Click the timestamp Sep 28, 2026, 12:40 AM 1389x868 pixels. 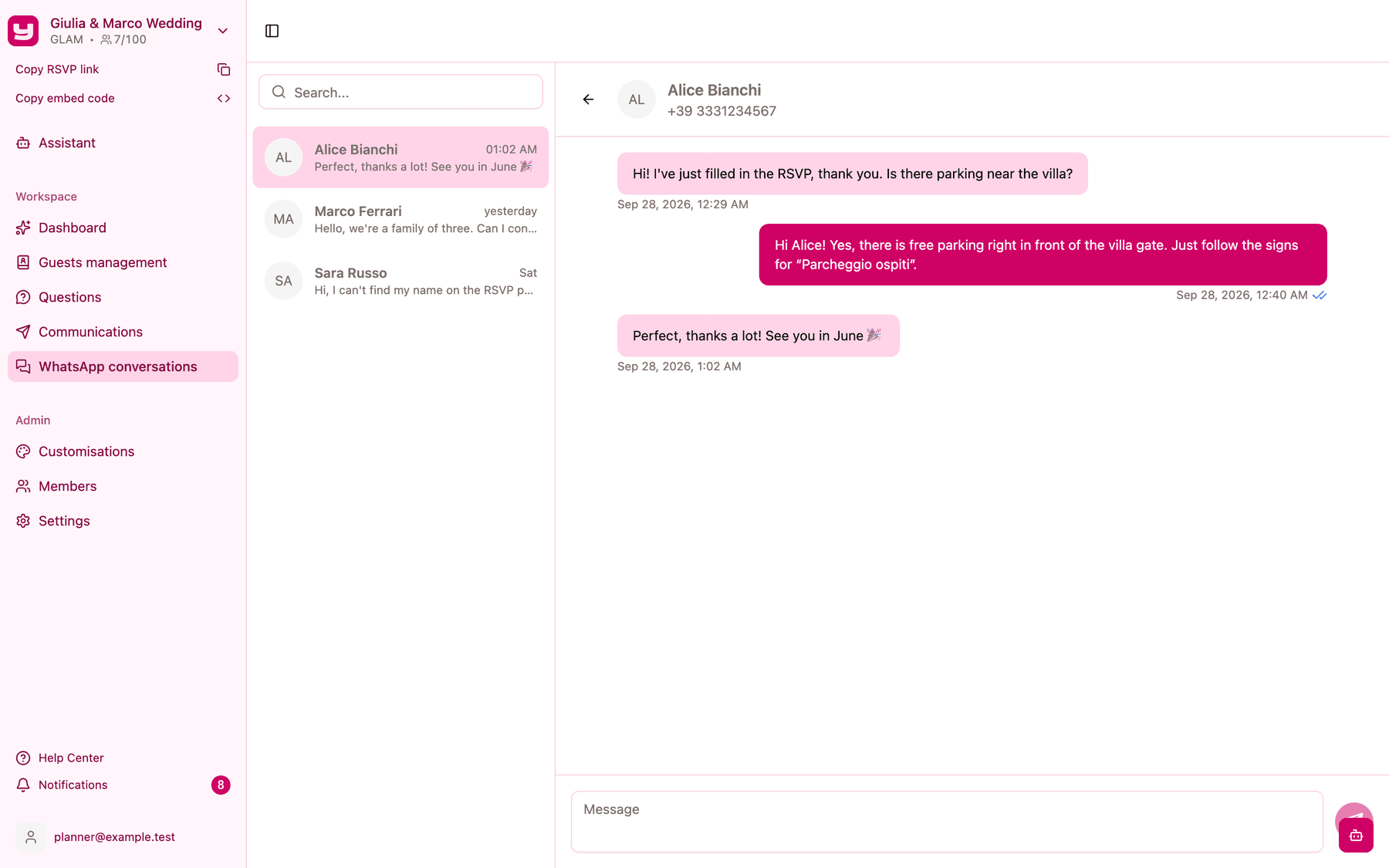click(1242, 295)
